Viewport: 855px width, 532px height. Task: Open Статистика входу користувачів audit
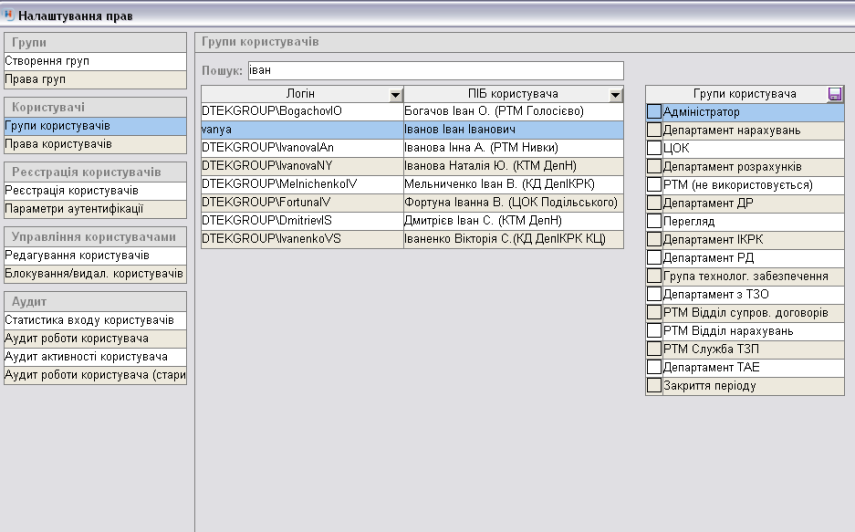[x=94, y=320]
